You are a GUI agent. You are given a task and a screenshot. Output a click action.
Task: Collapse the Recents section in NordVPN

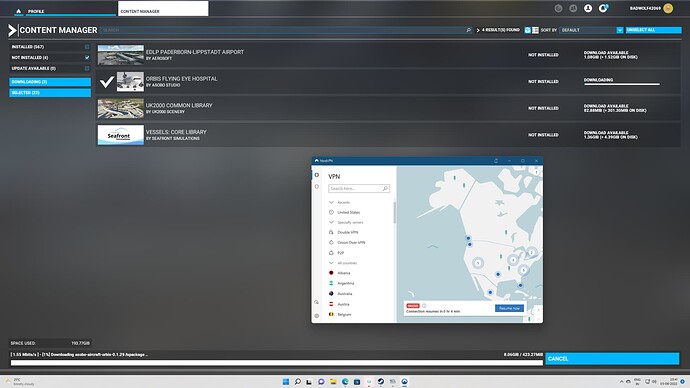pos(331,202)
